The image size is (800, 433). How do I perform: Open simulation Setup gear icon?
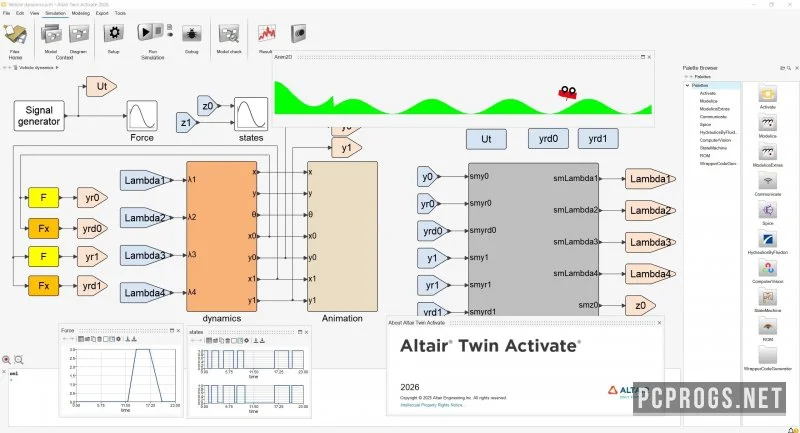[x=114, y=34]
